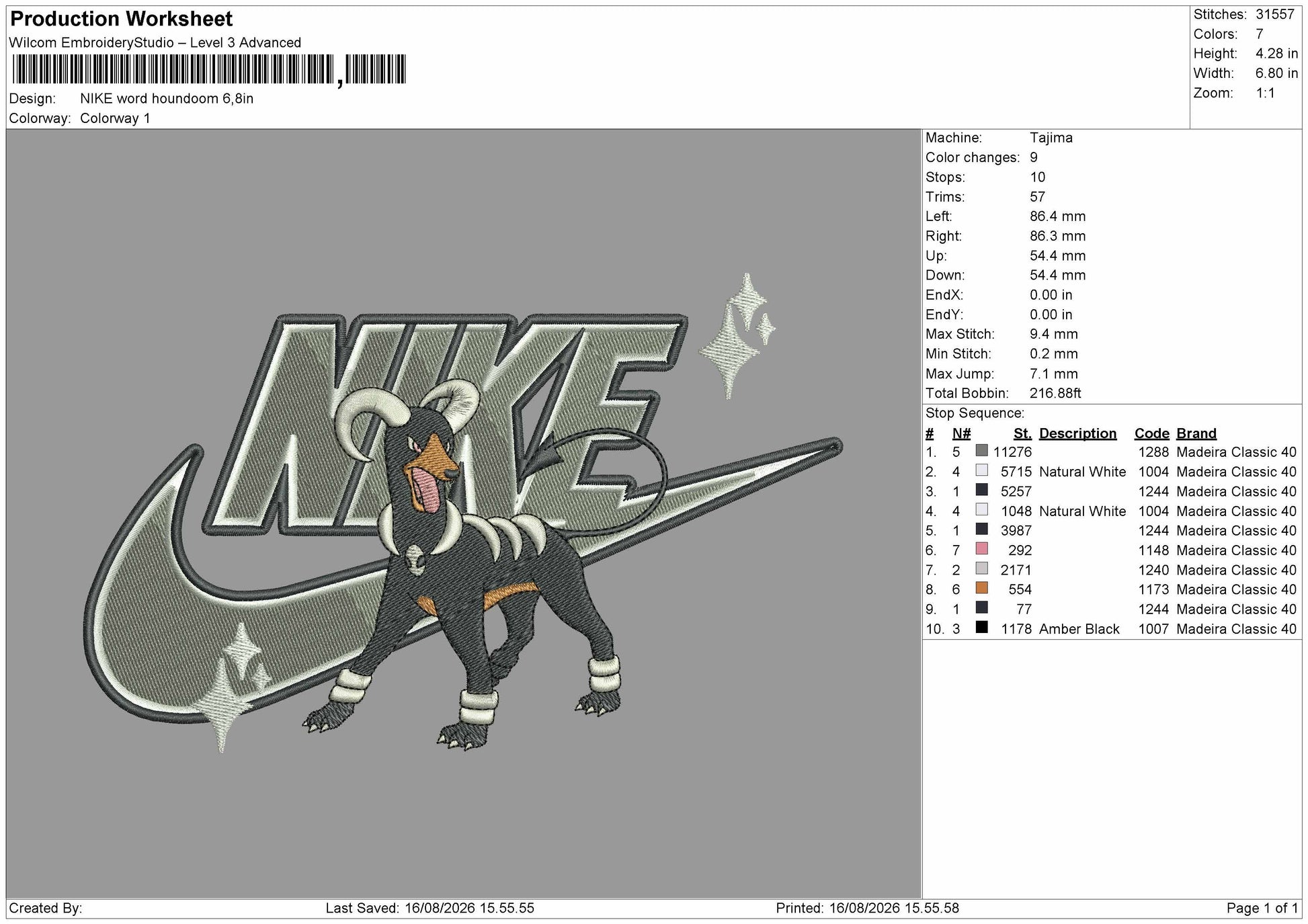The height and width of the screenshot is (924, 1308).
Task: Click the Stops value 10
Action: click(1038, 177)
